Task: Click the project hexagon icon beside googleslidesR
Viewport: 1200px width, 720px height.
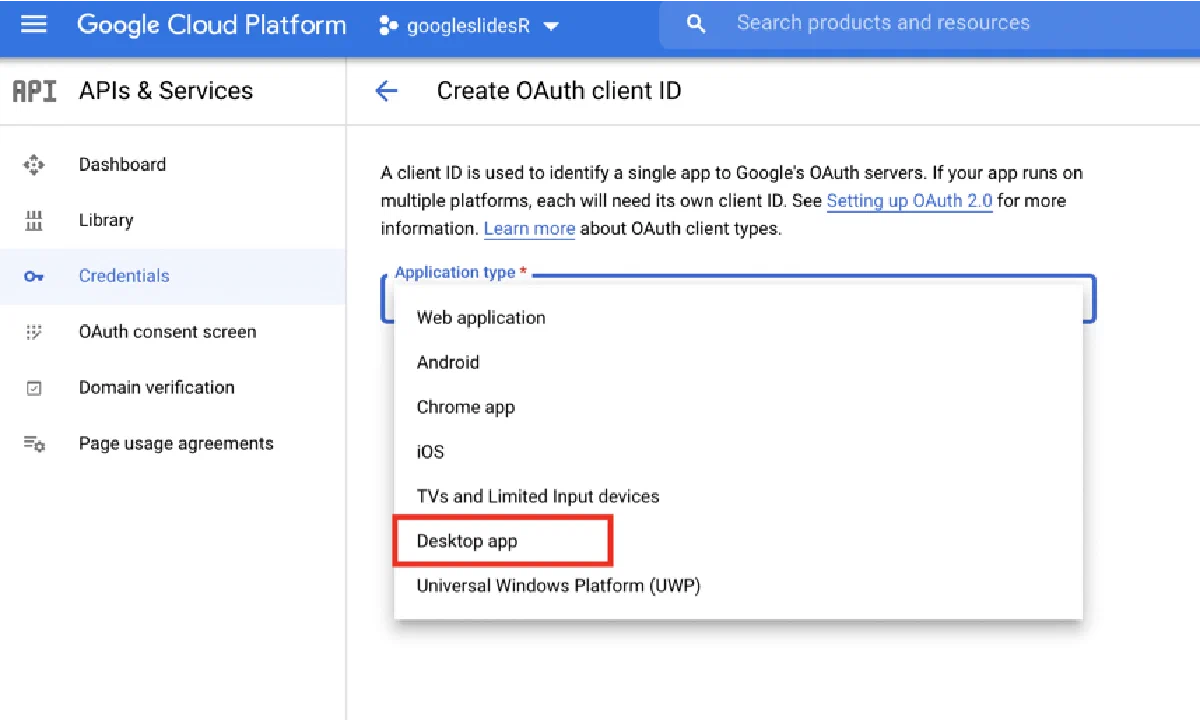Action: (x=389, y=26)
